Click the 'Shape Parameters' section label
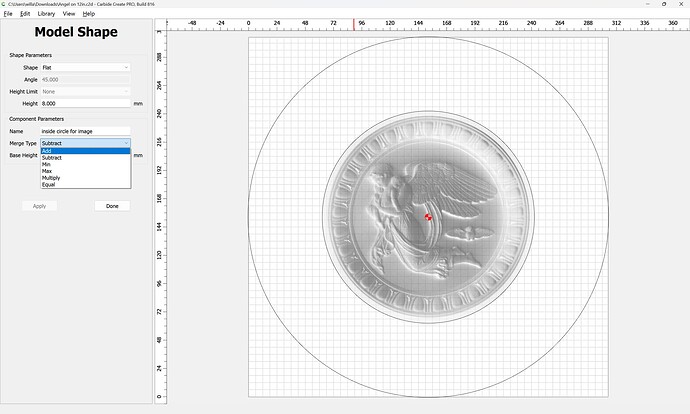This screenshot has height=414, width=690. pyautogui.click(x=30, y=55)
